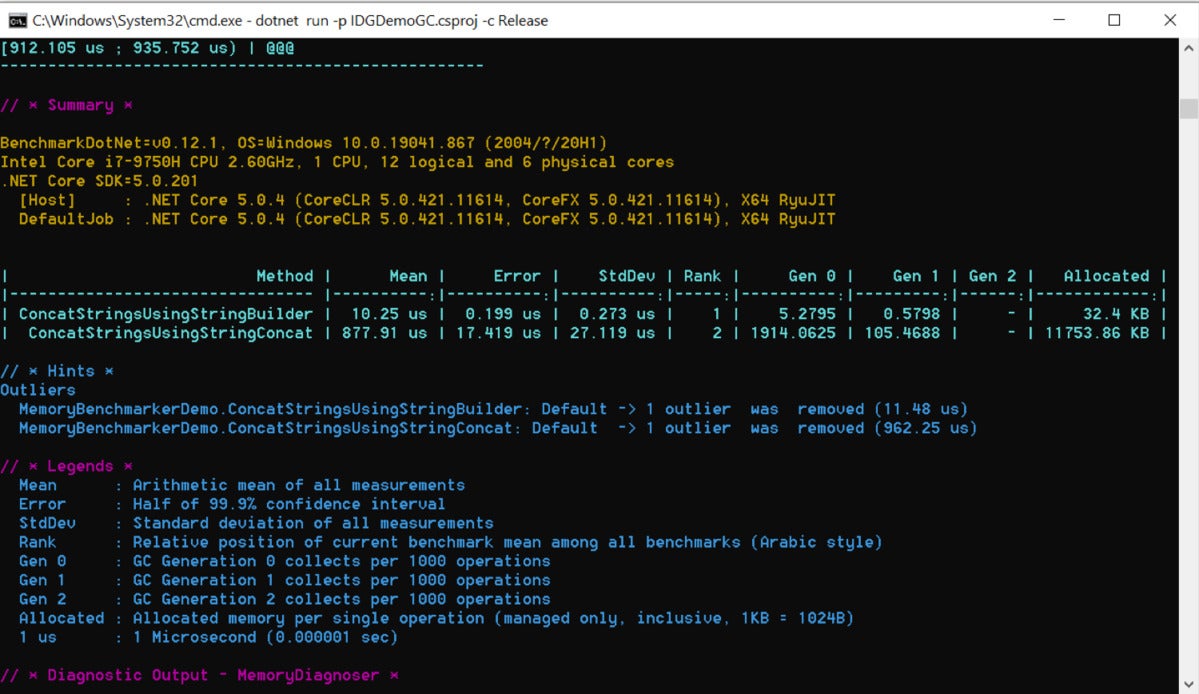The width and height of the screenshot is (1199, 694).
Task: Close the cmd.exe window
Action: 1170,21
